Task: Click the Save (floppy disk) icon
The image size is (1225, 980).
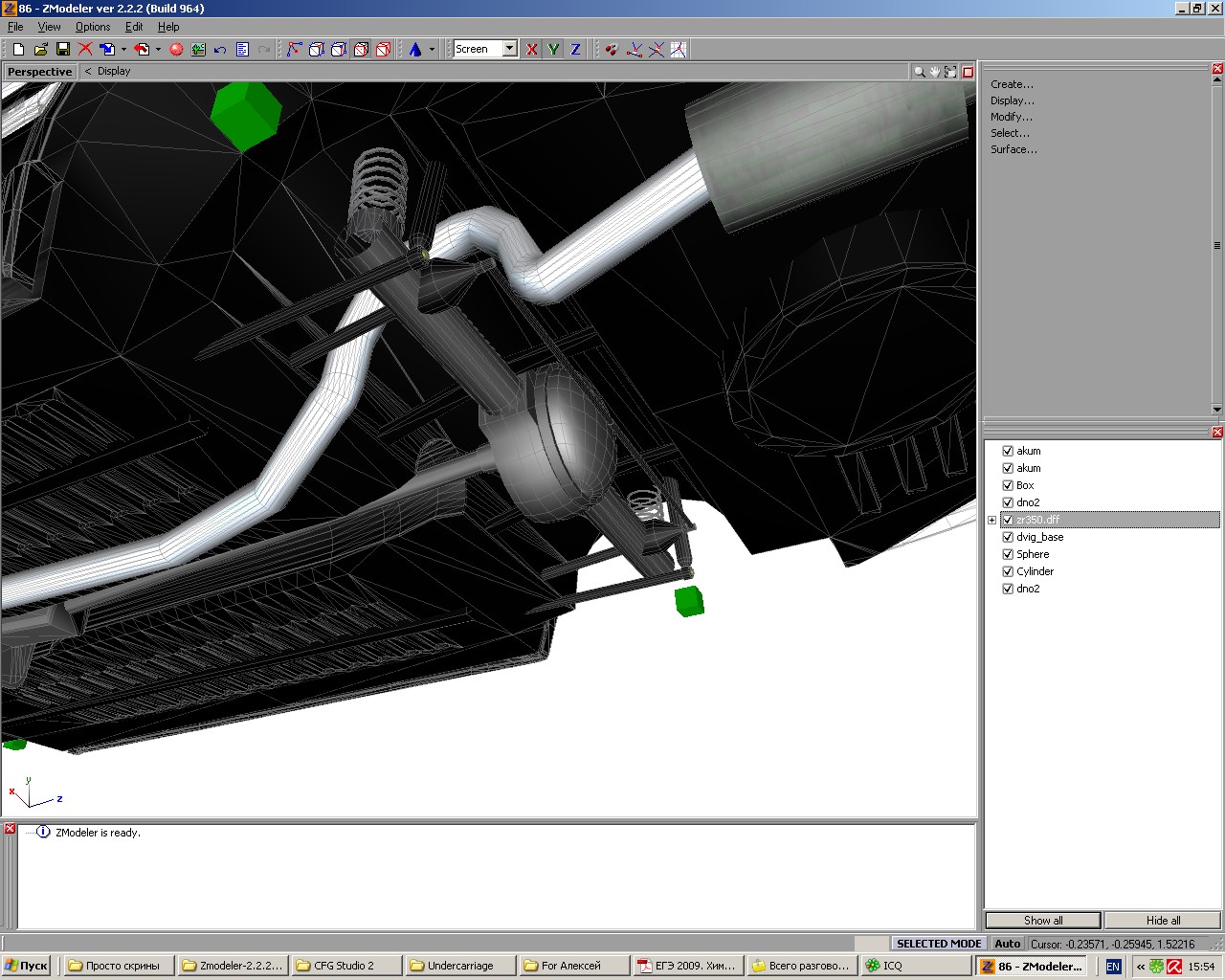Action: pos(63,49)
